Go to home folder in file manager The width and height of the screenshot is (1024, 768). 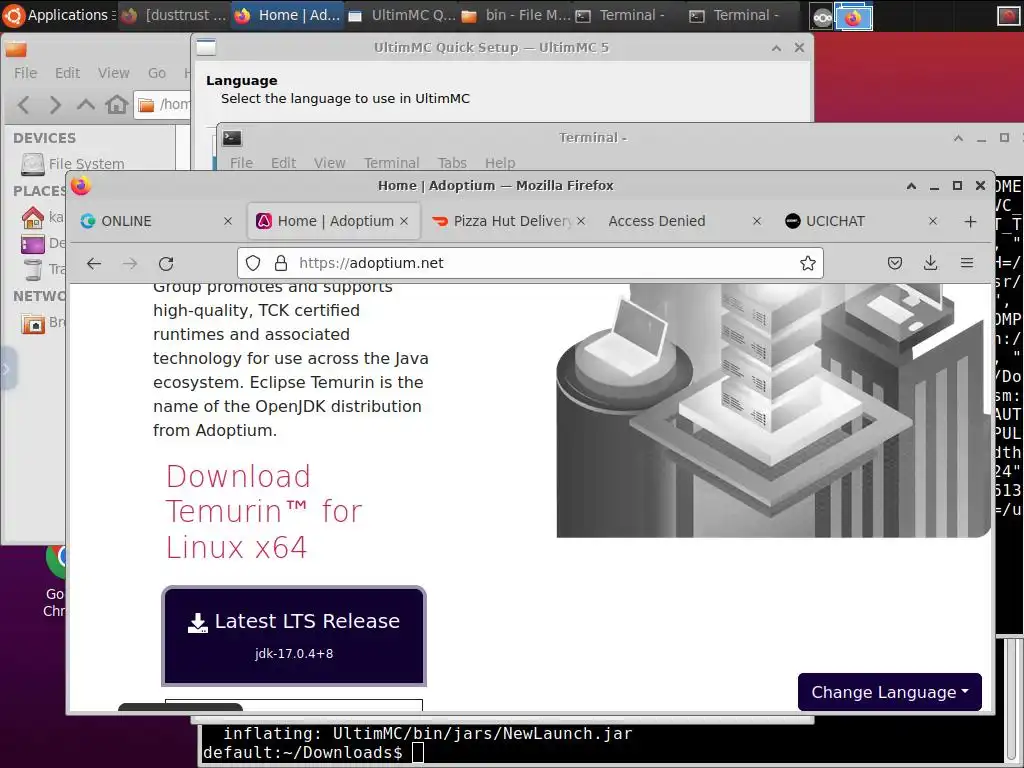117,104
